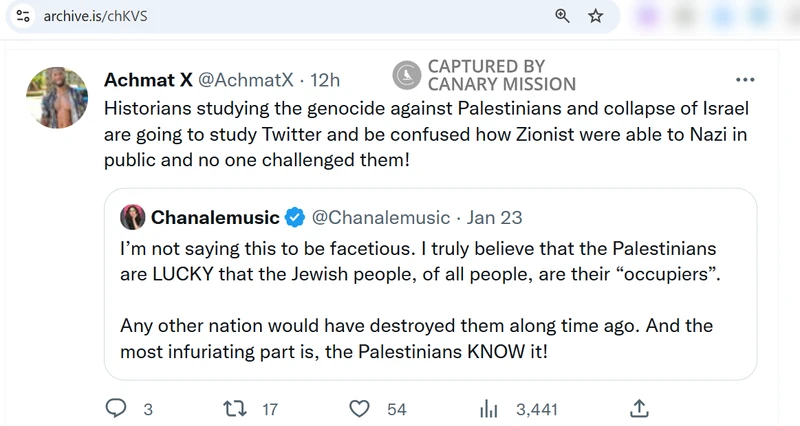
Task: Click the Achmat X display name
Action: [x=149, y=80]
